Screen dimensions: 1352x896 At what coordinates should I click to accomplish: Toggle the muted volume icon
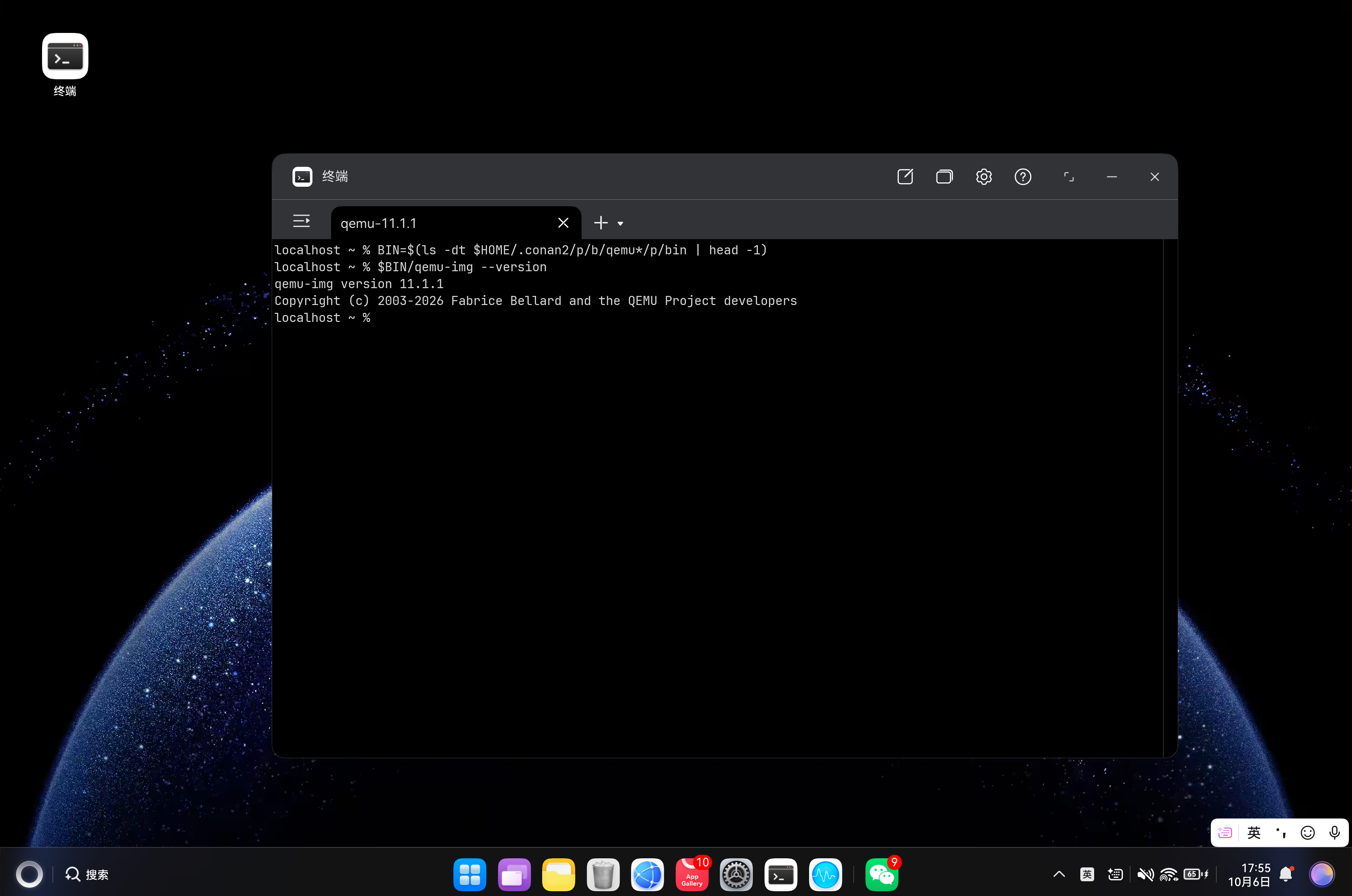(1145, 874)
